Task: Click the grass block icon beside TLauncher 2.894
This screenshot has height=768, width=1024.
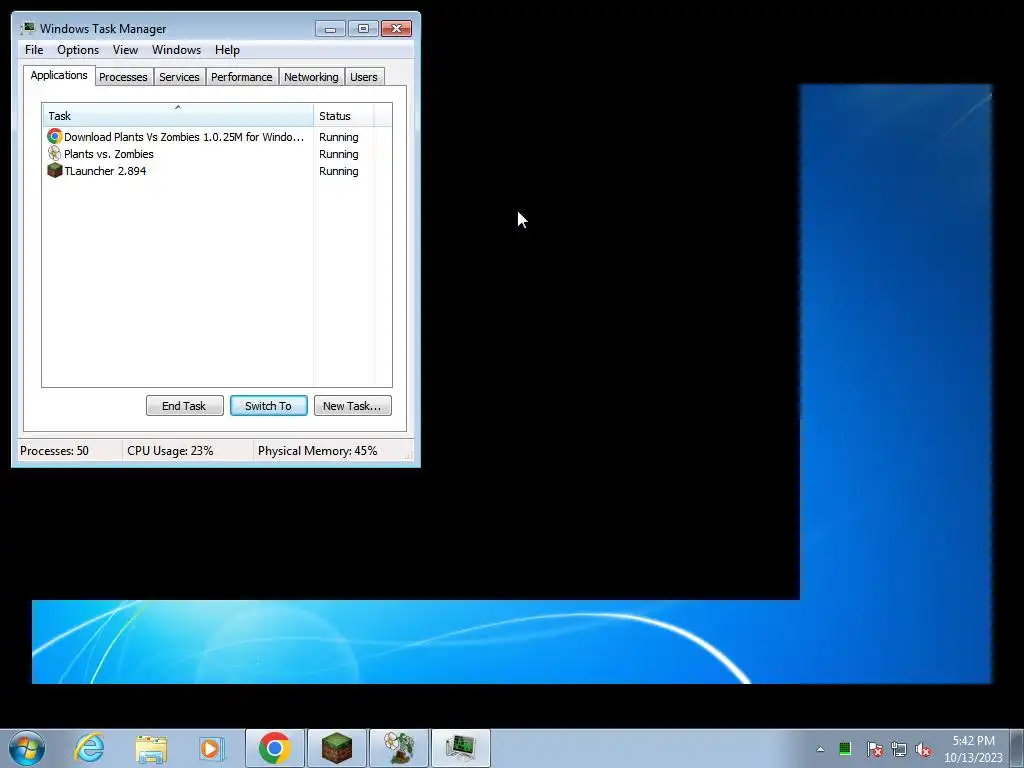Action: [x=54, y=170]
